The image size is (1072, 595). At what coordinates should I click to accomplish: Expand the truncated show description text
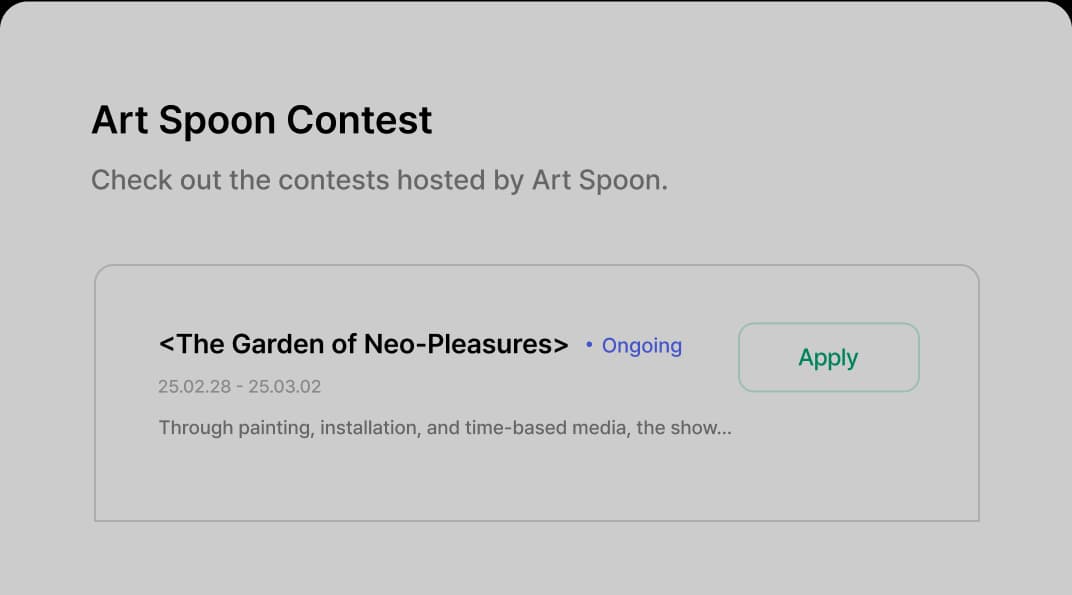click(445, 427)
